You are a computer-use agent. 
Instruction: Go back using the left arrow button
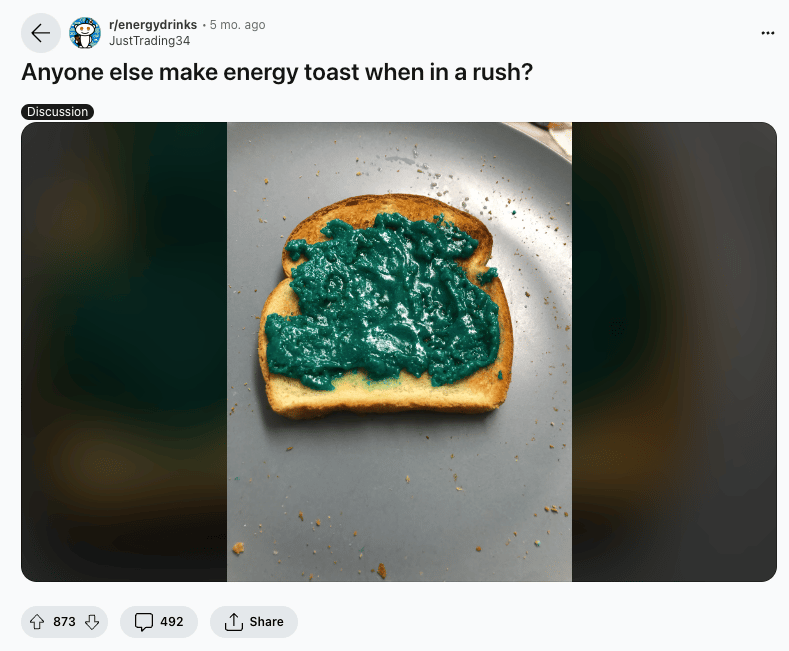pyautogui.click(x=41, y=33)
